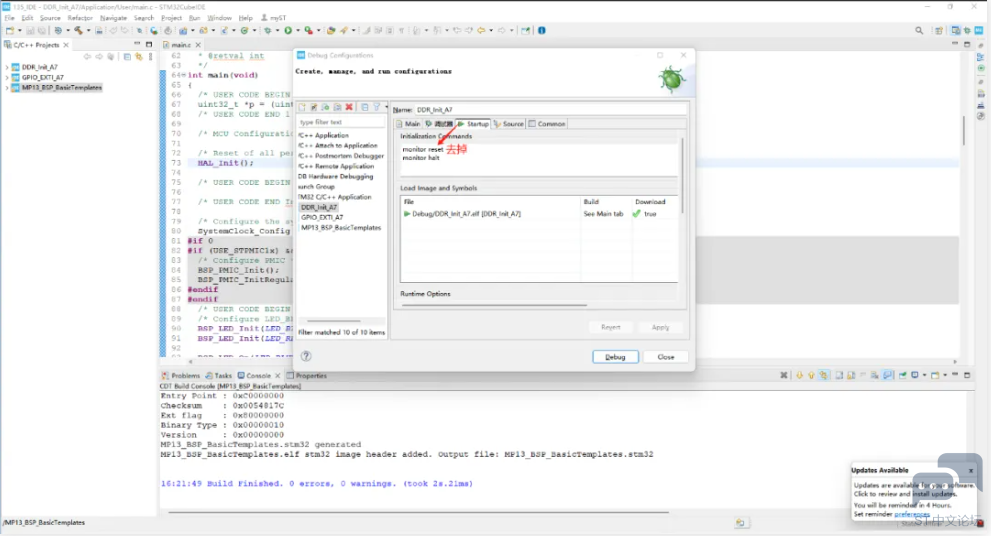Click console scroll-up arrow icon
The image size is (991, 536).
812,375
